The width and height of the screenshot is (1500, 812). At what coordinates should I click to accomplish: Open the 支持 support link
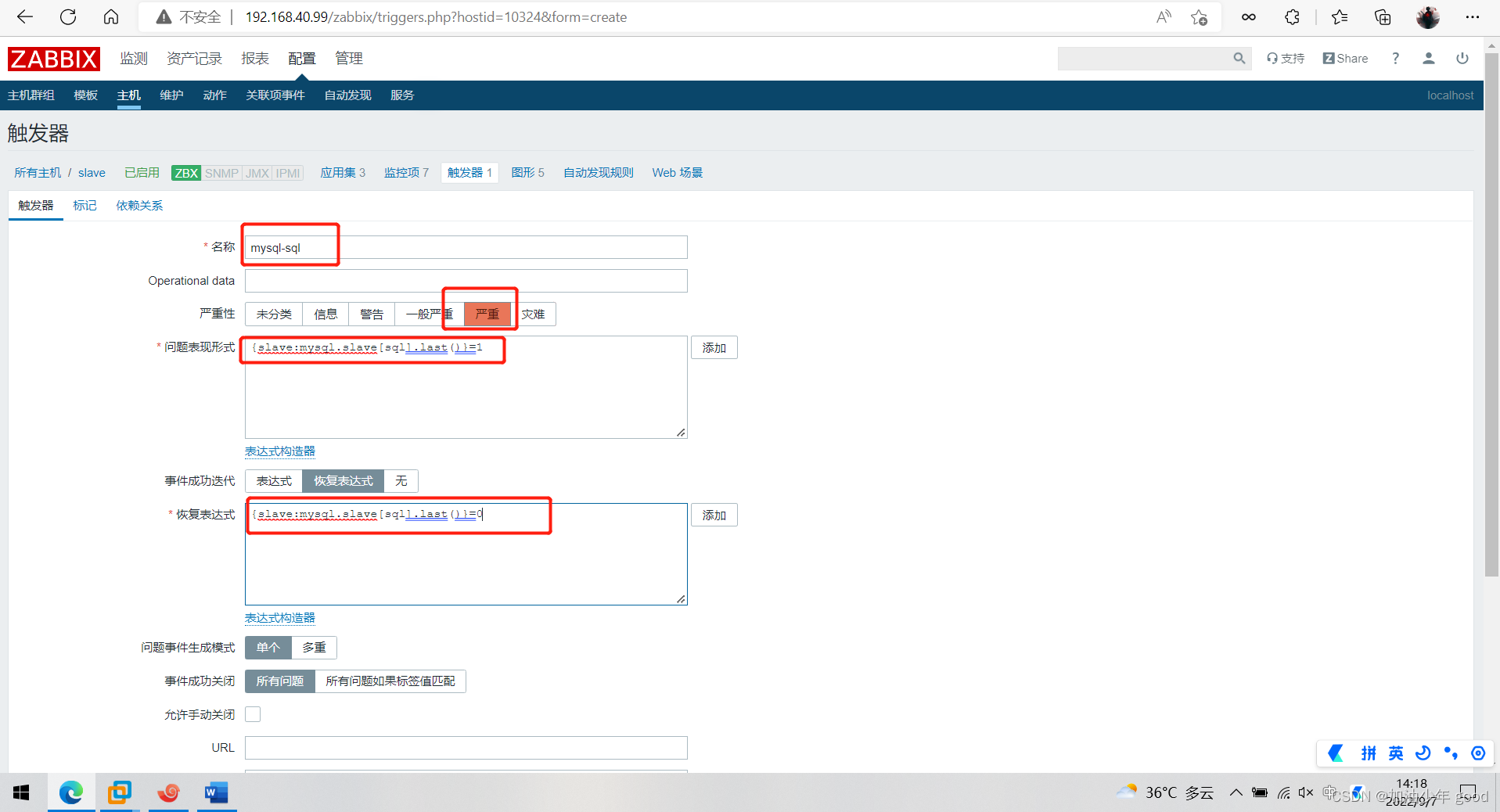tap(1286, 59)
